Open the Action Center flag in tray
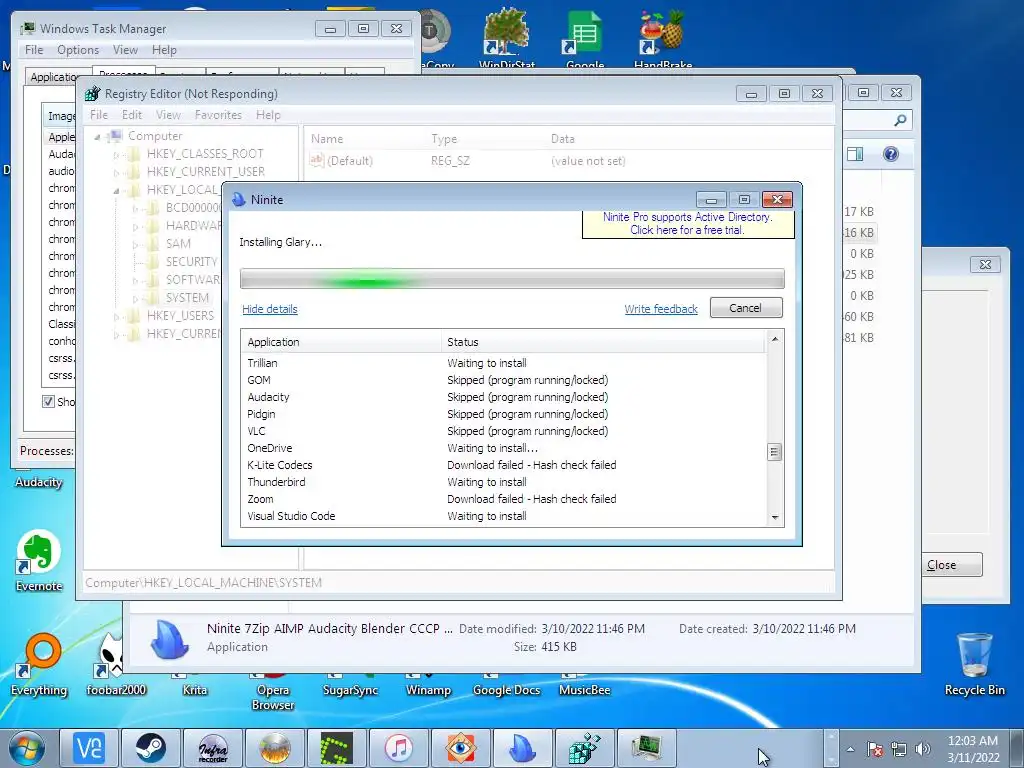1024x768 pixels. click(x=875, y=749)
